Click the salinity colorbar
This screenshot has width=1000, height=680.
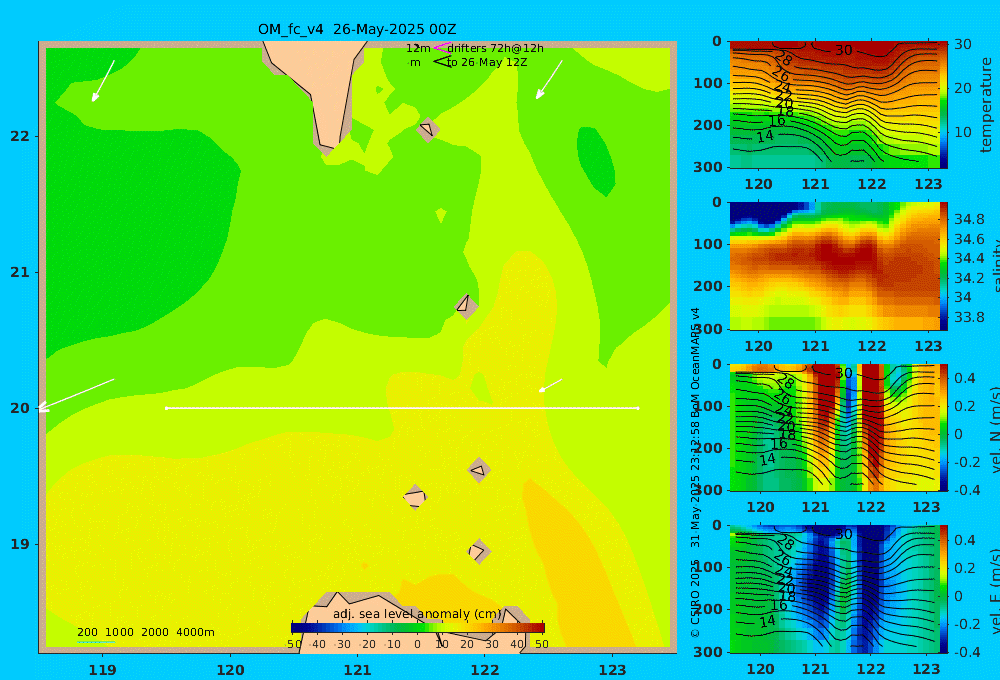point(944,266)
